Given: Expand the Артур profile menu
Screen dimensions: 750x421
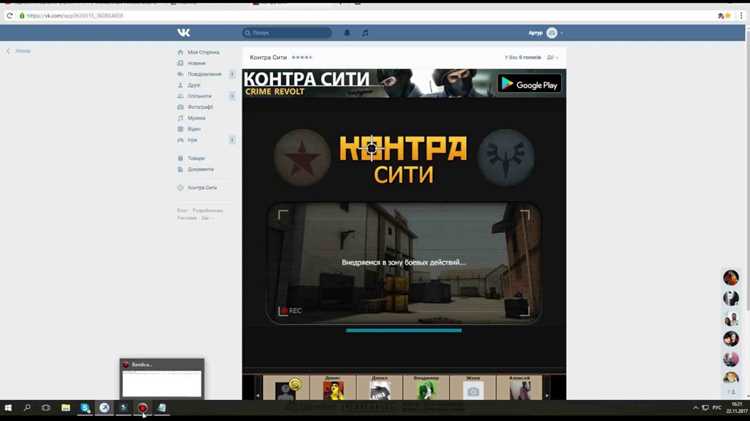Looking at the screenshot, I should (545, 33).
